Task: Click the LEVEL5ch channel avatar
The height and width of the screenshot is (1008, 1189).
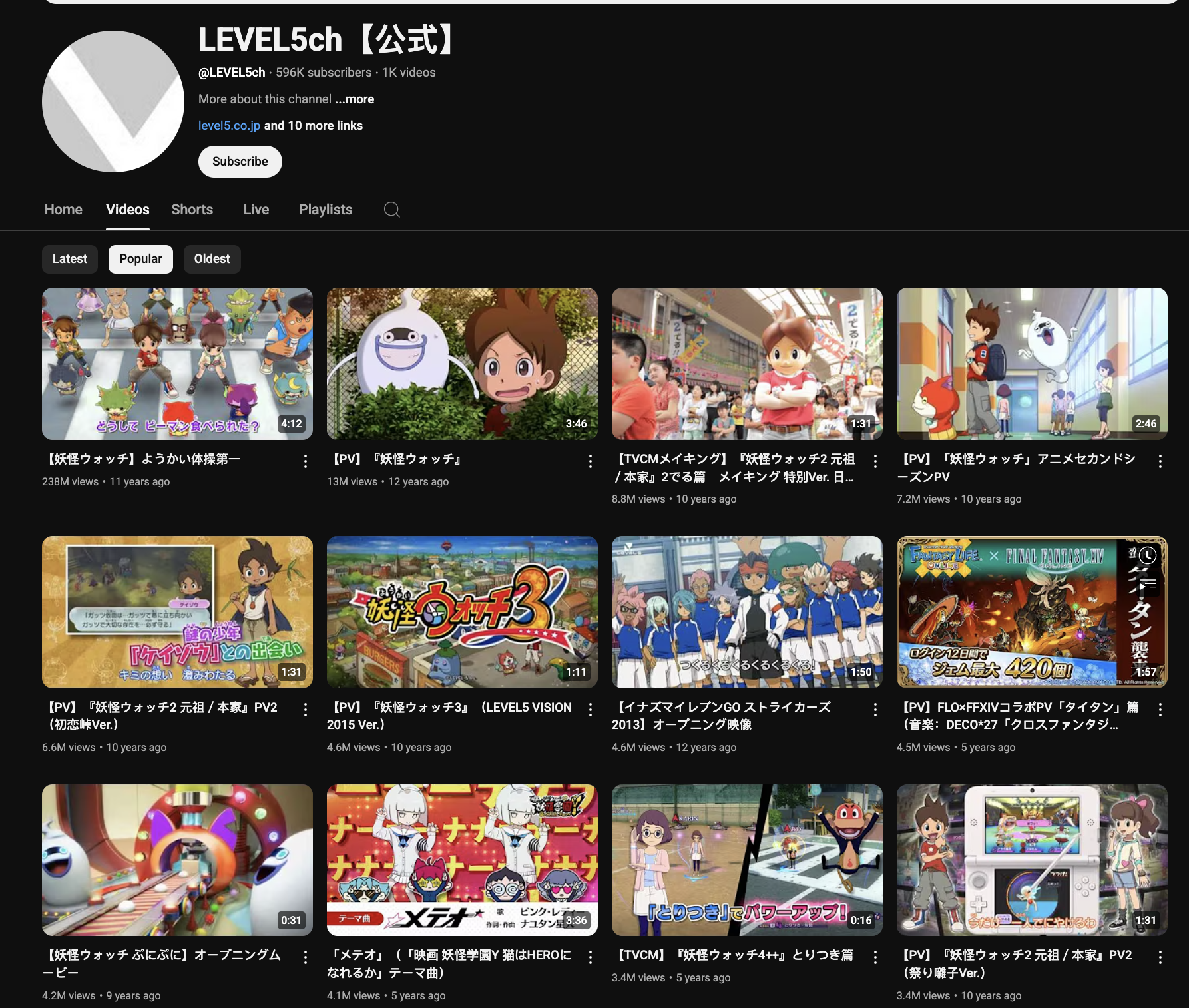Action: [x=113, y=101]
